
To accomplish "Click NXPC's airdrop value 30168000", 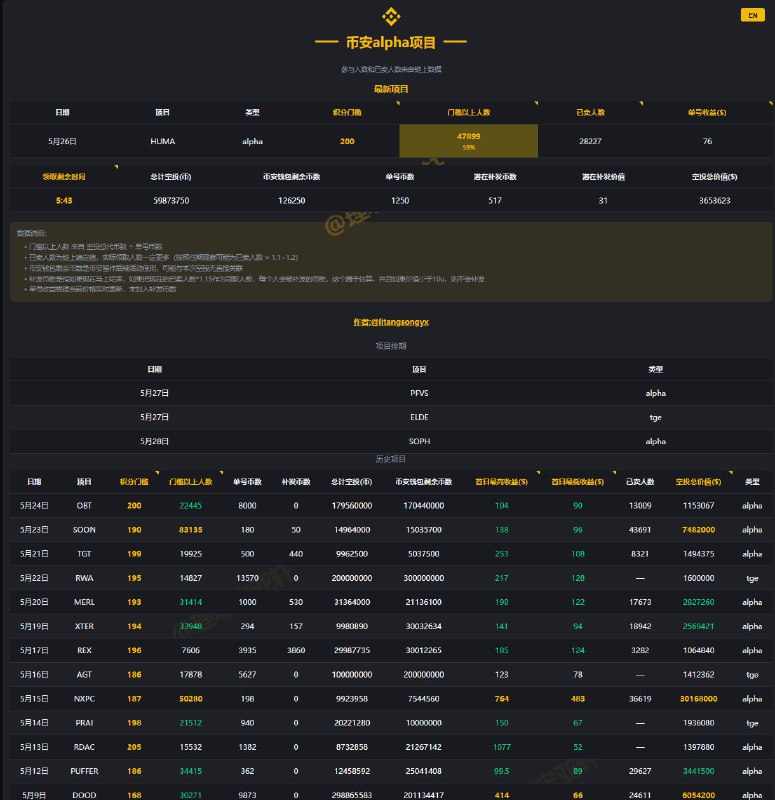I will [x=698, y=699].
